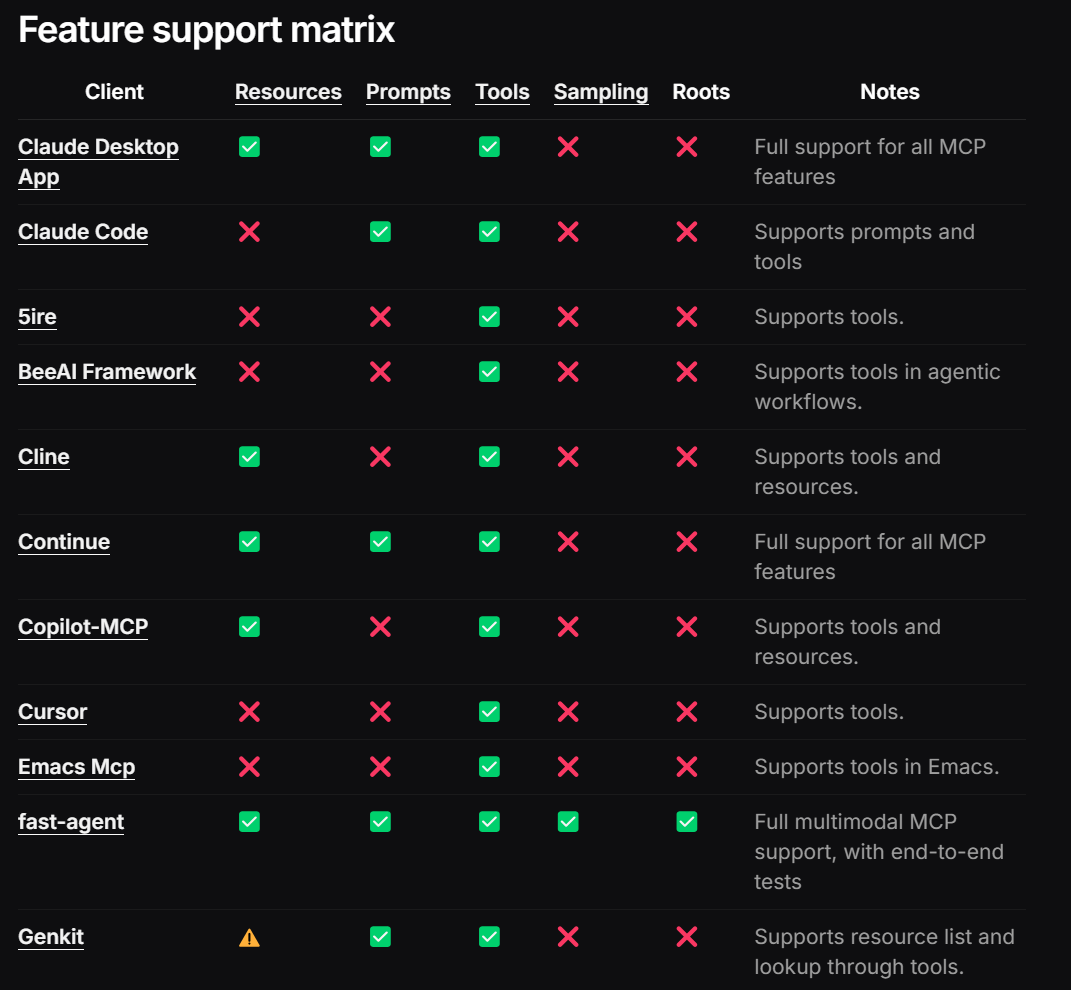The height and width of the screenshot is (990, 1071).
Task: Click the green Tools check for BeeAI Framework
Action: point(489,372)
